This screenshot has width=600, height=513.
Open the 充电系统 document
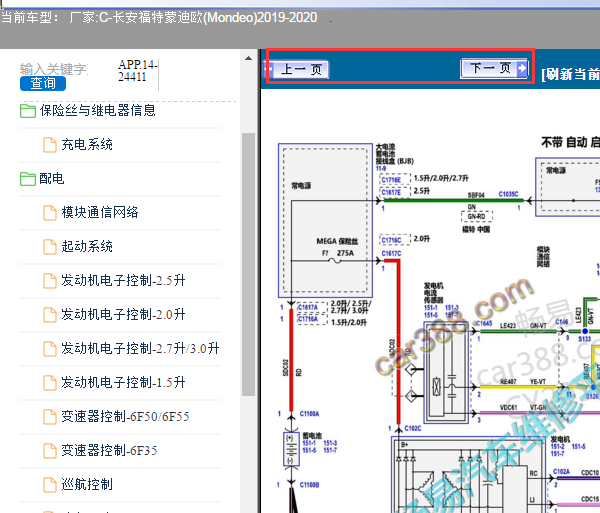pyautogui.click(x=87, y=145)
